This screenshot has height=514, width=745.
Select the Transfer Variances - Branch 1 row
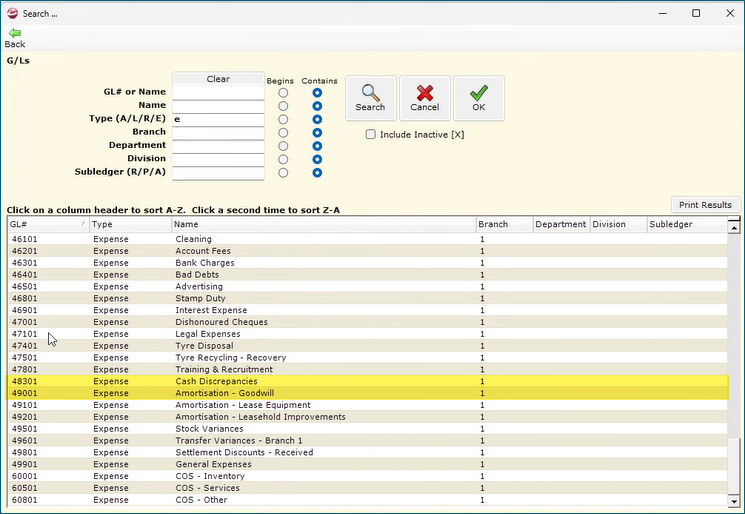(368, 441)
